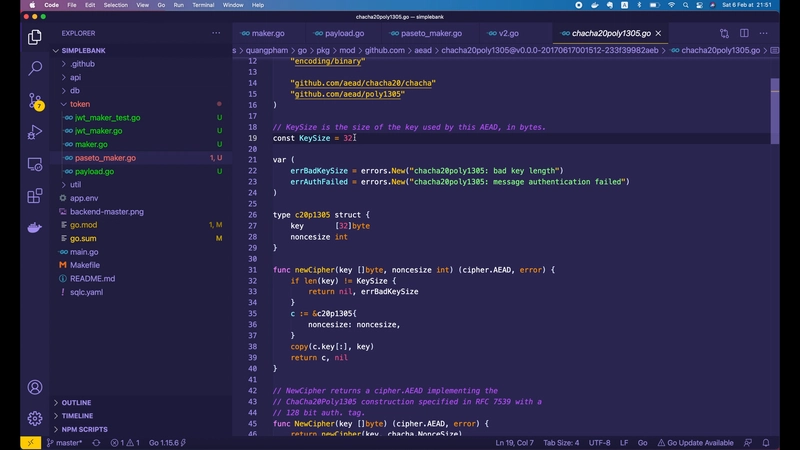Image resolution: width=800 pixels, height=450 pixels.
Task: Open the Terminal menu
Action: [x=203, y=5]
